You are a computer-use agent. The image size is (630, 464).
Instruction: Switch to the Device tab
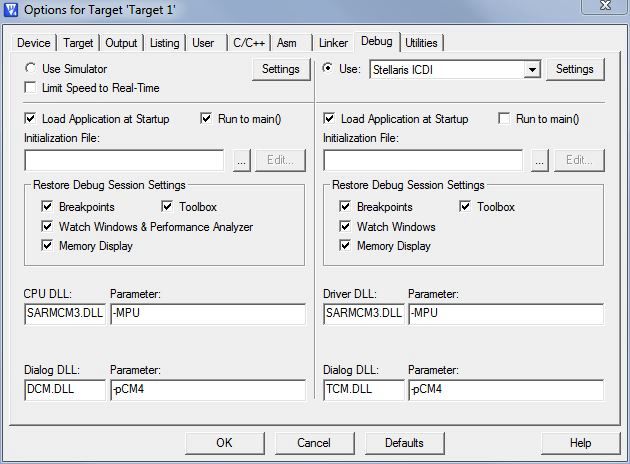[x=34, y=43]
